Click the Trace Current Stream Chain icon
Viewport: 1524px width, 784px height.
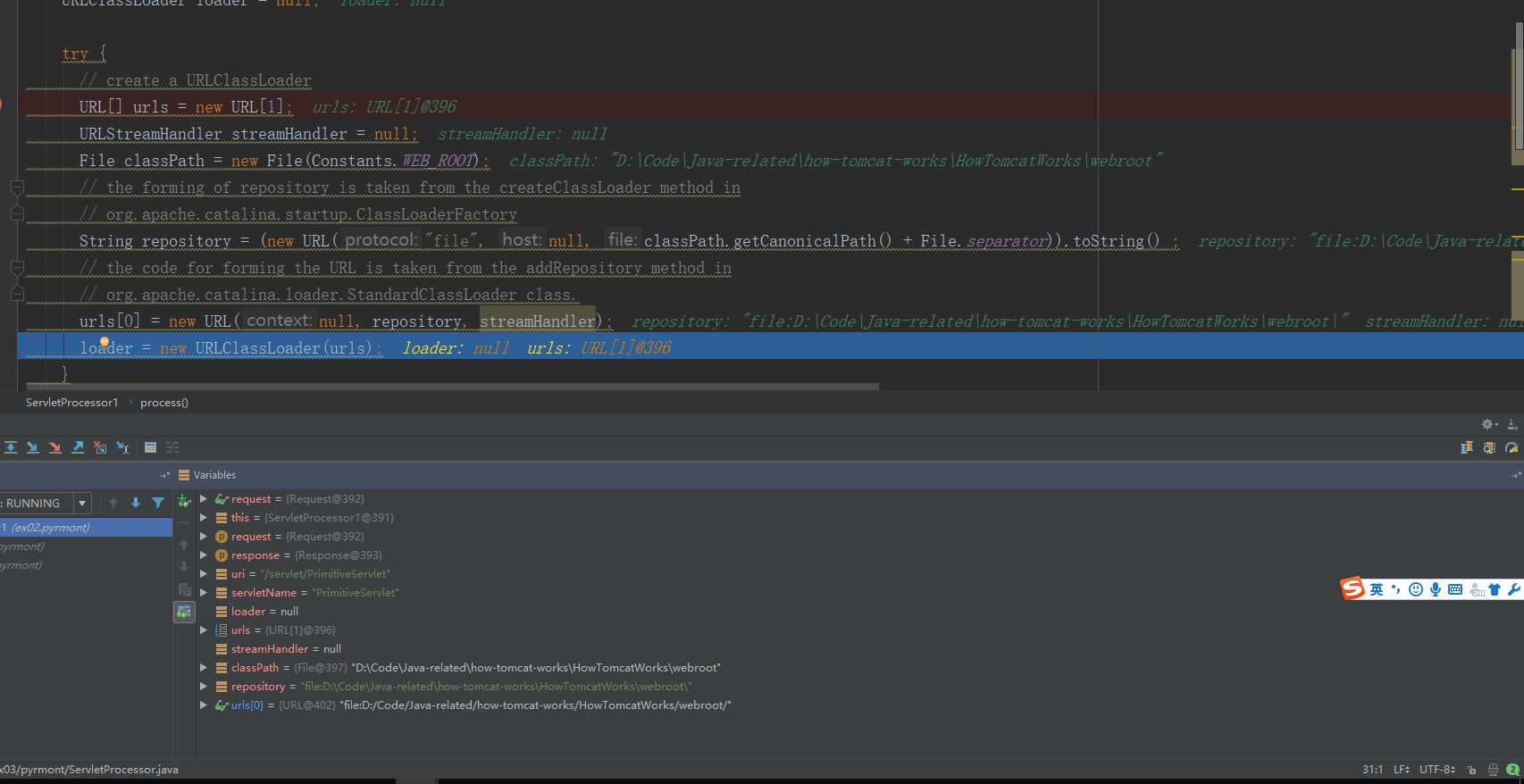pos(172,447)
